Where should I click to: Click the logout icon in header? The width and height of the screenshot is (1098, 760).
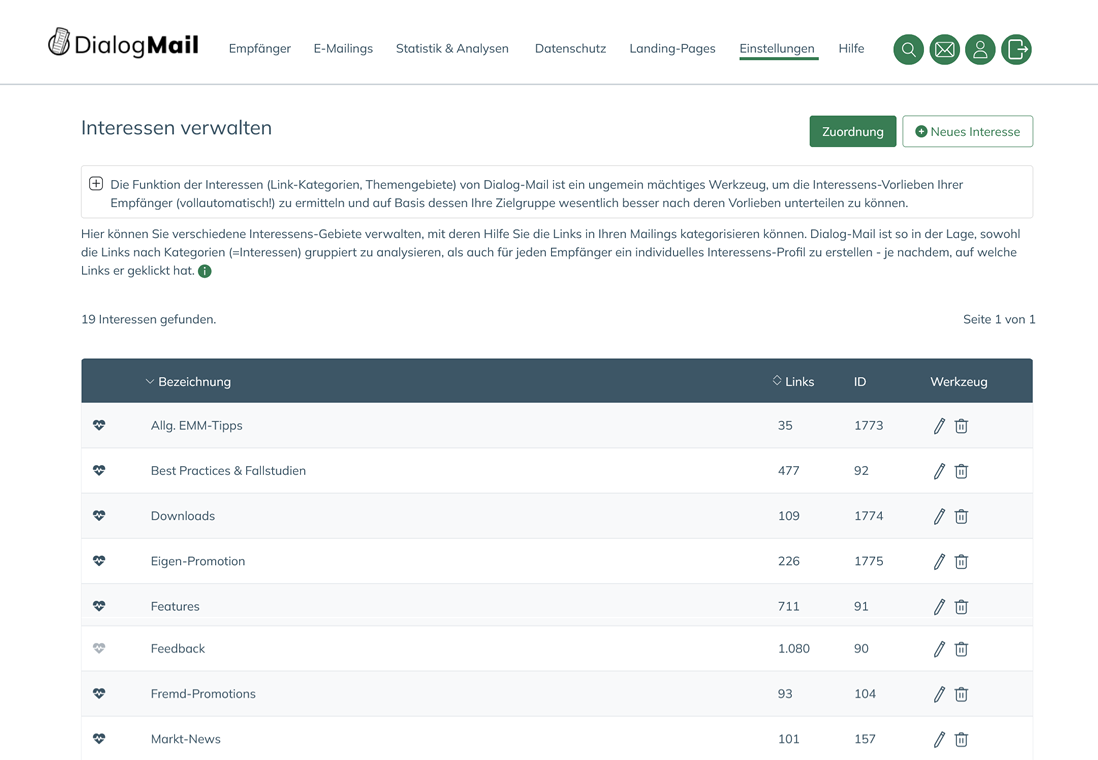[1016, 49]
